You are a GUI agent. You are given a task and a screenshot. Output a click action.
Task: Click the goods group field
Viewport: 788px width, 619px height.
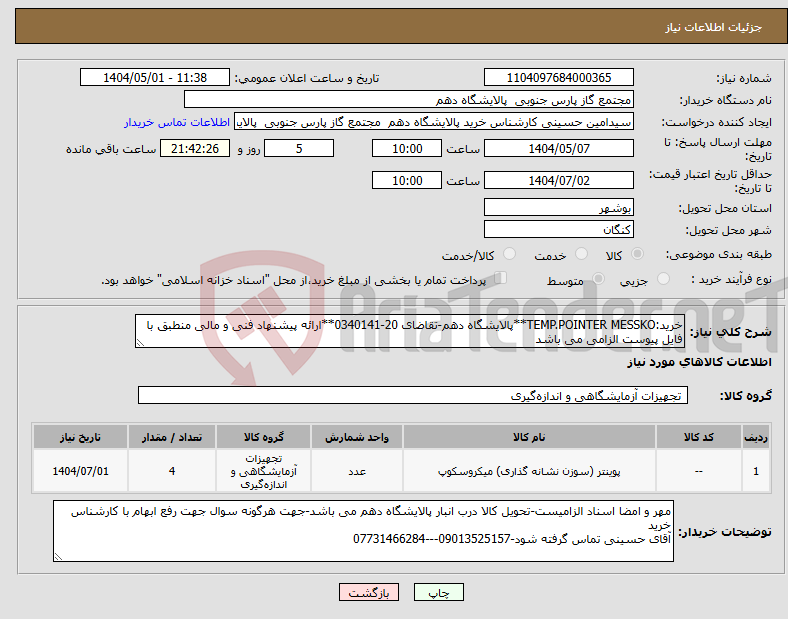[x=413, y=395]
